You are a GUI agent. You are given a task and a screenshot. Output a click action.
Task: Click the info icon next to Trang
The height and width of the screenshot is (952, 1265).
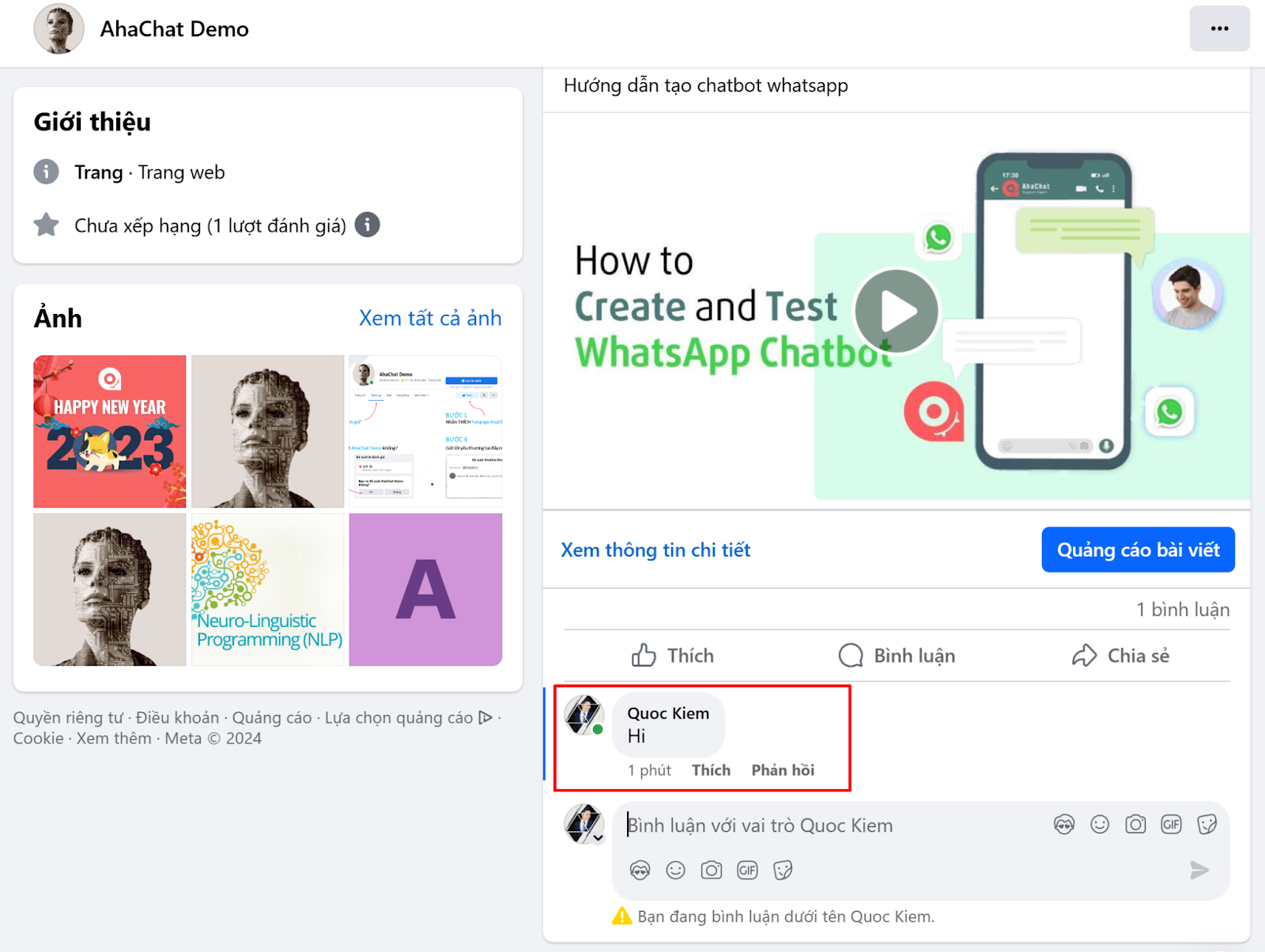(x=47, y=172)
